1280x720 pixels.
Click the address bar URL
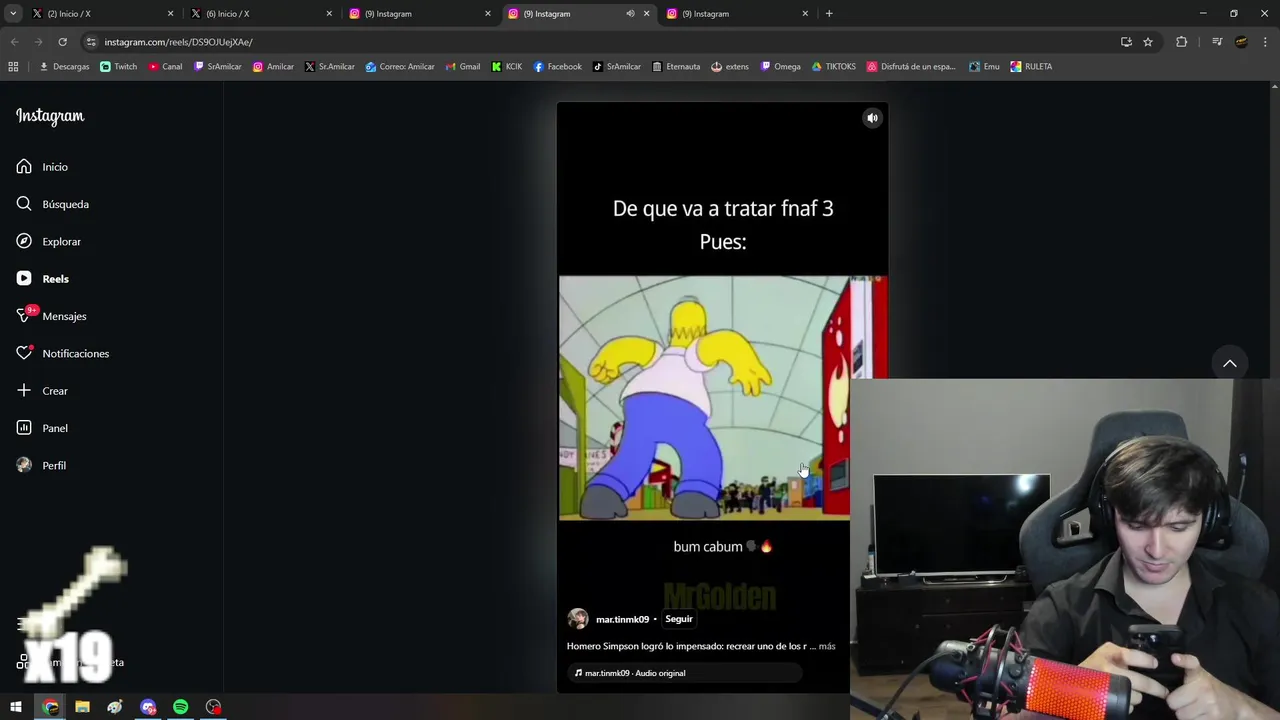coord(178,42)
